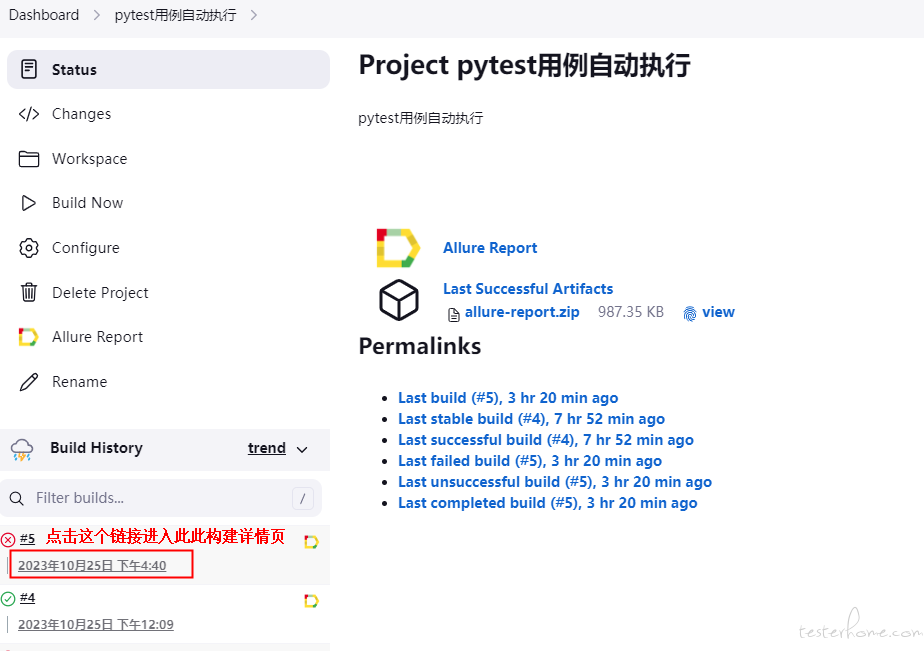Screen dimensions: 924x651
Task: Open Allure report icon for build #4
Action: click(x=311, y=601)
